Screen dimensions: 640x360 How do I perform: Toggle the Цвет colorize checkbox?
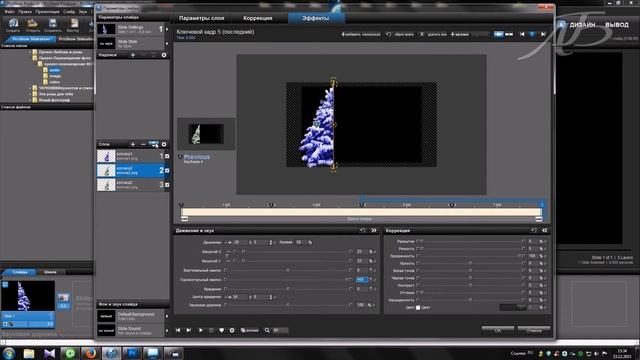click(418, 307)
